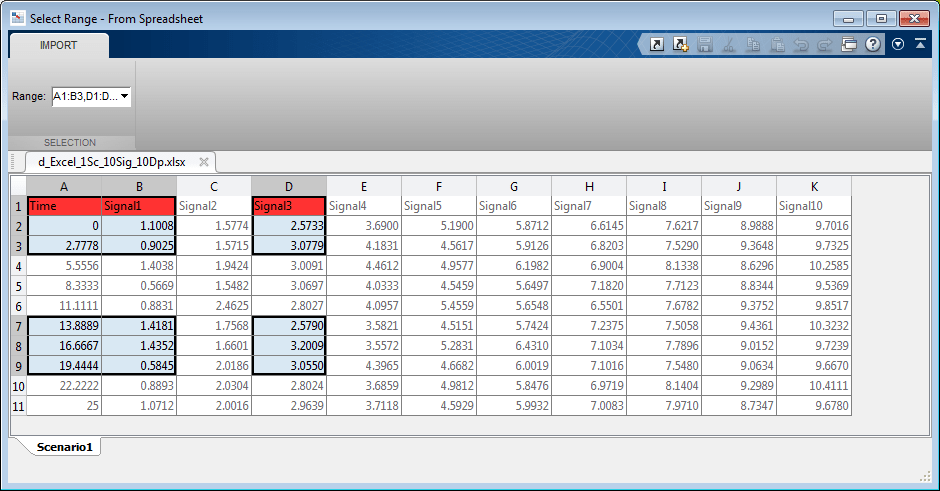The image size is (940, 491).
Task: Select column C header
Action: pyautogui.click(x=214, y=186)
